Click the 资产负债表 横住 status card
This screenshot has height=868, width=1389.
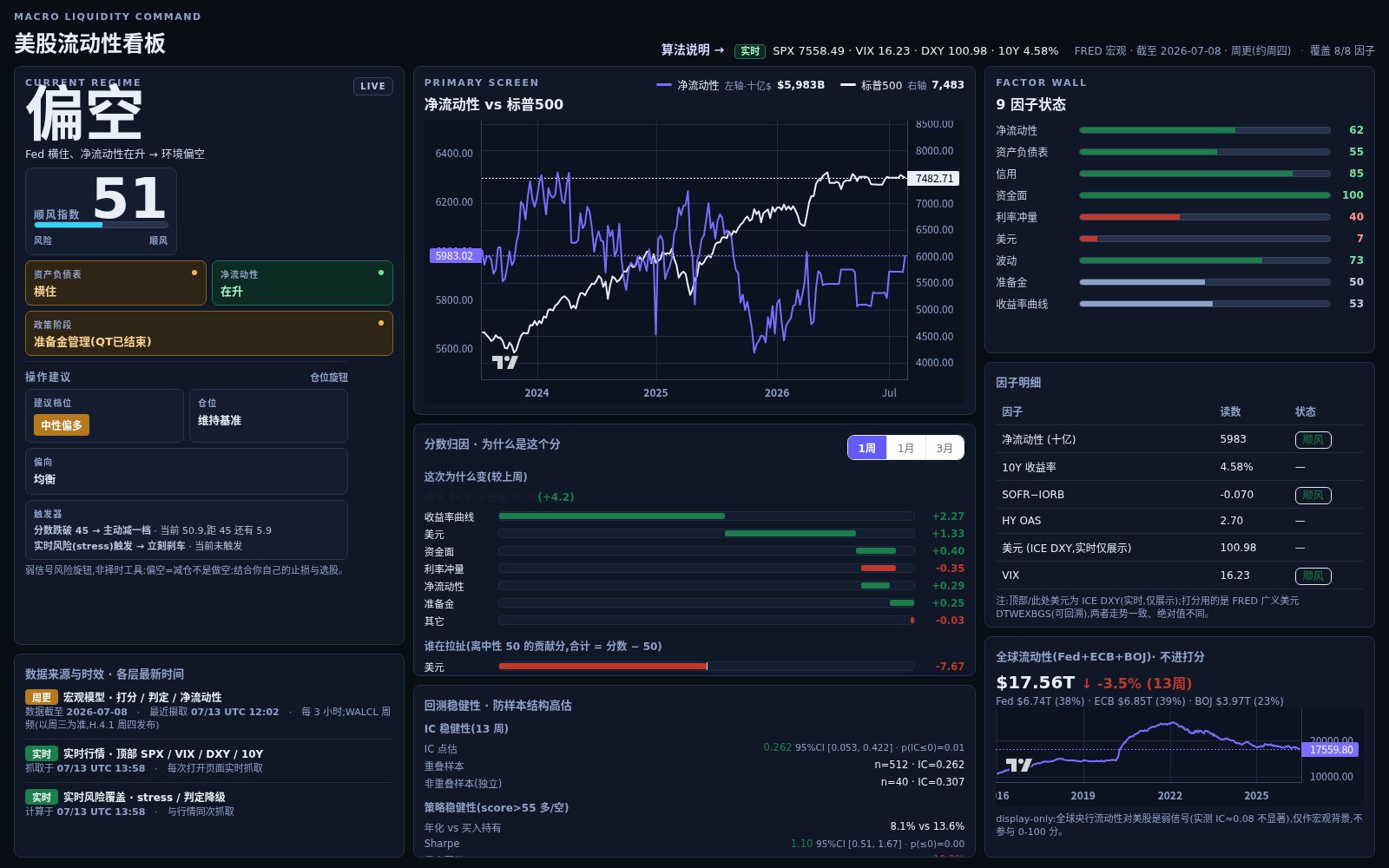[115, 283]
